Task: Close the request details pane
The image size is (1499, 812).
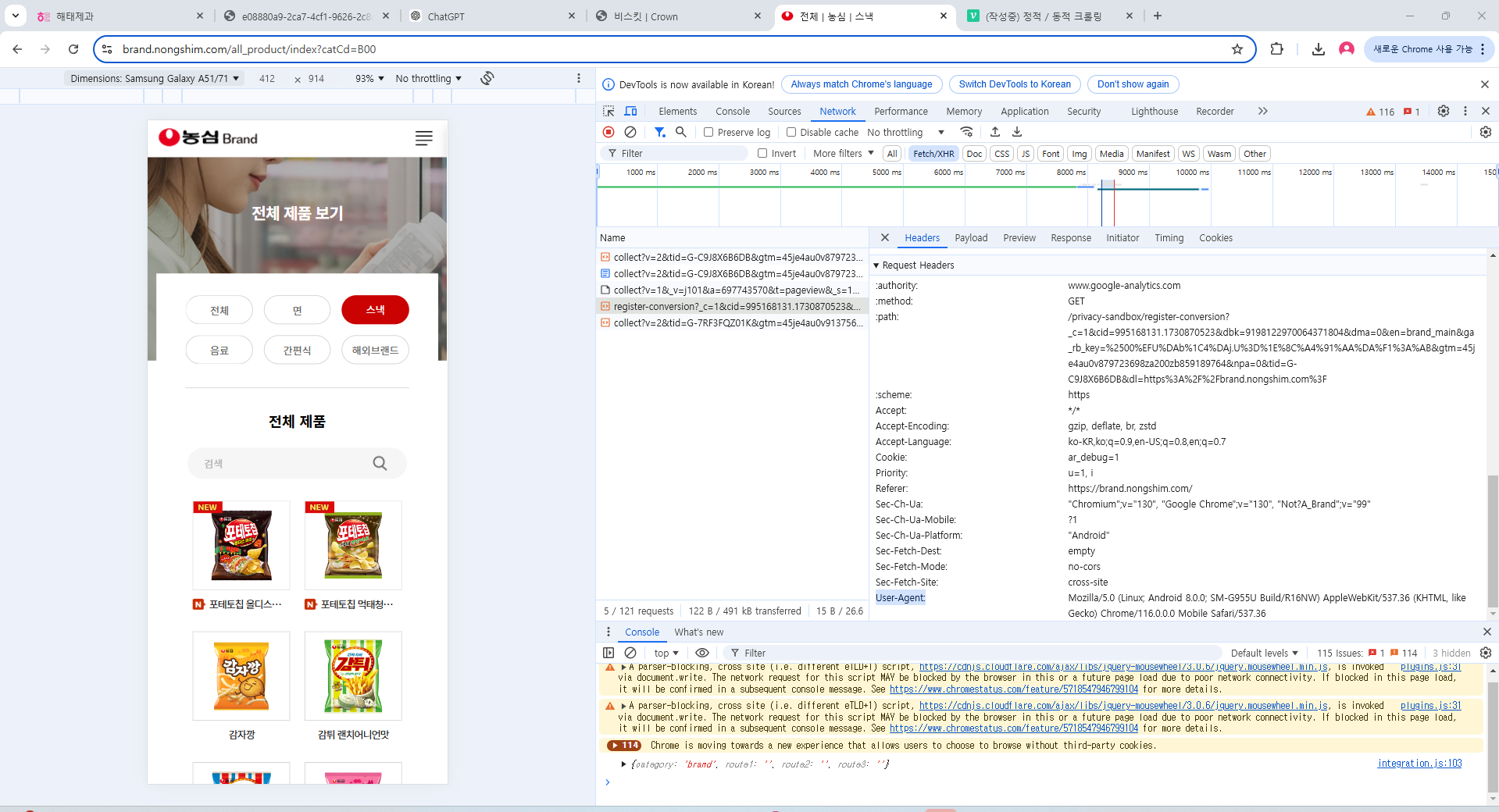Action: pos(885,237)
